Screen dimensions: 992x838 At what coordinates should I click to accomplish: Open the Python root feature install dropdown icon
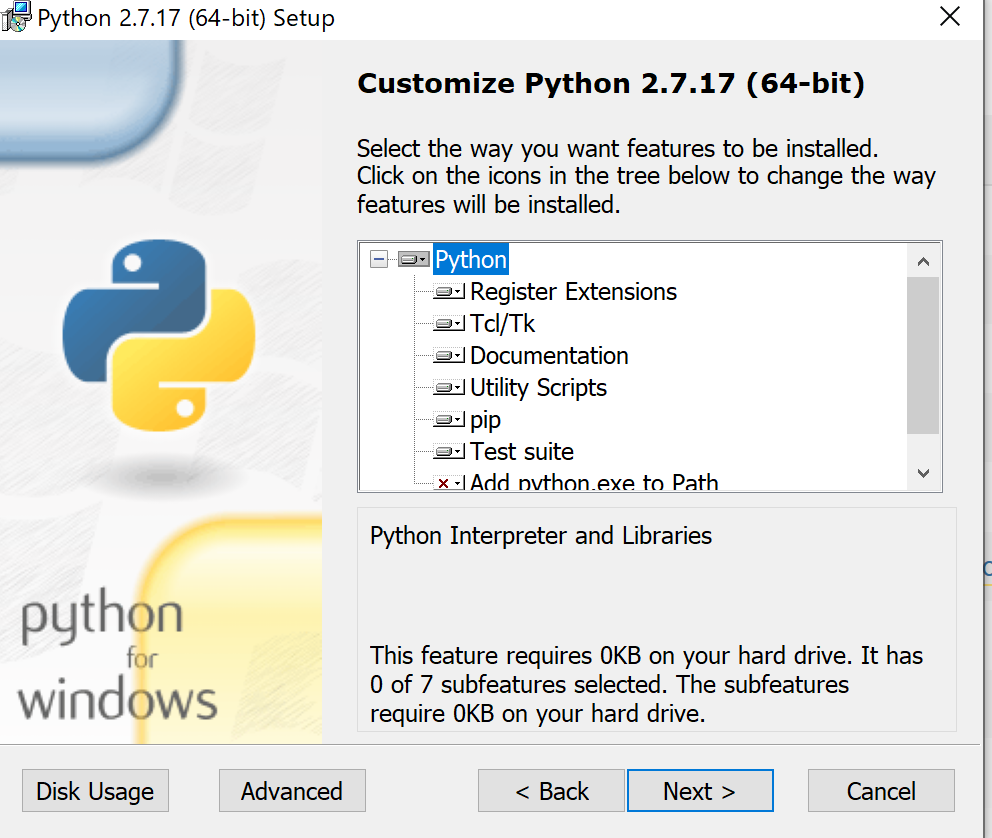[414, 259]
